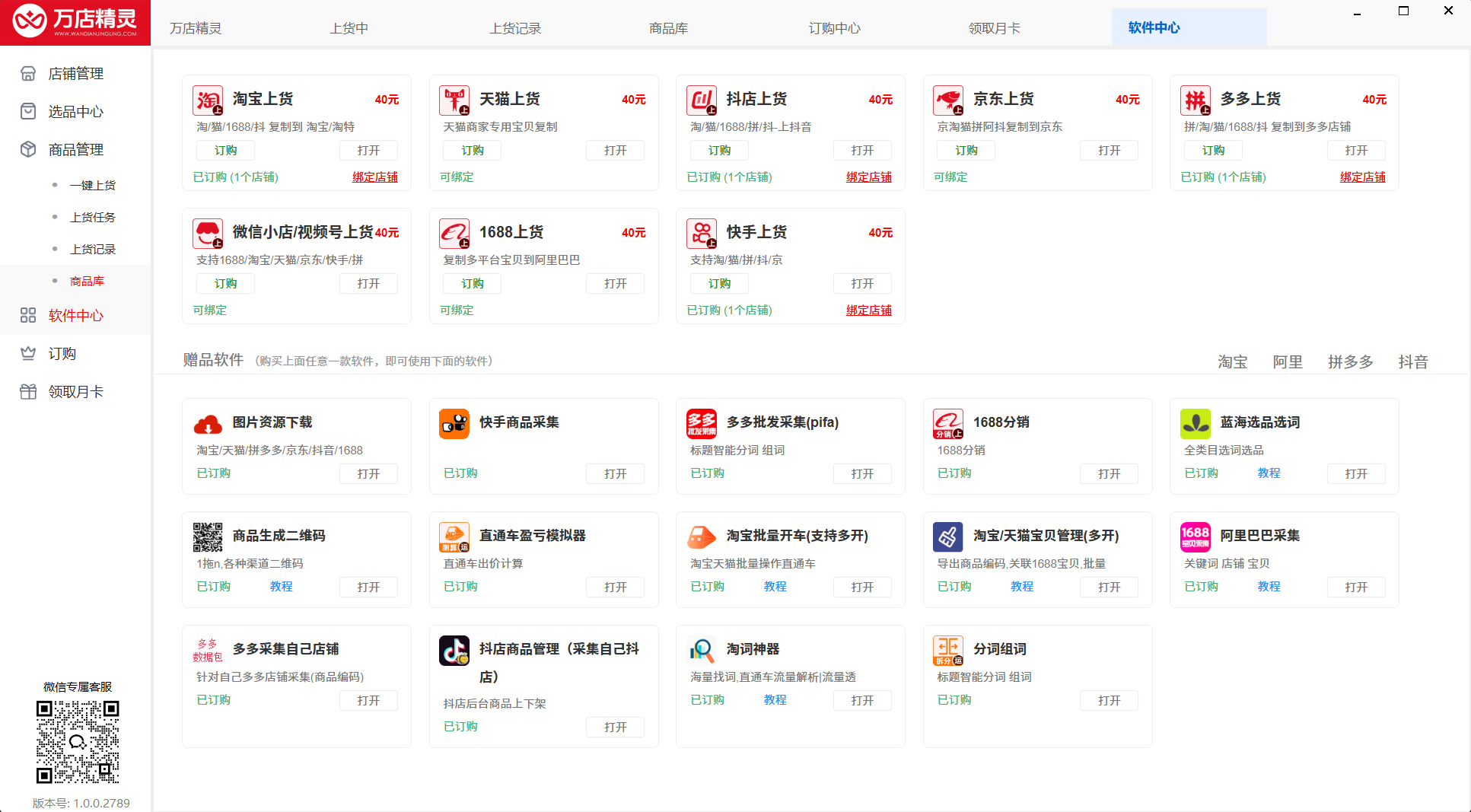
Task: Click 绑定店铺 link for 淘宝上货
Action: click(374, 177)
